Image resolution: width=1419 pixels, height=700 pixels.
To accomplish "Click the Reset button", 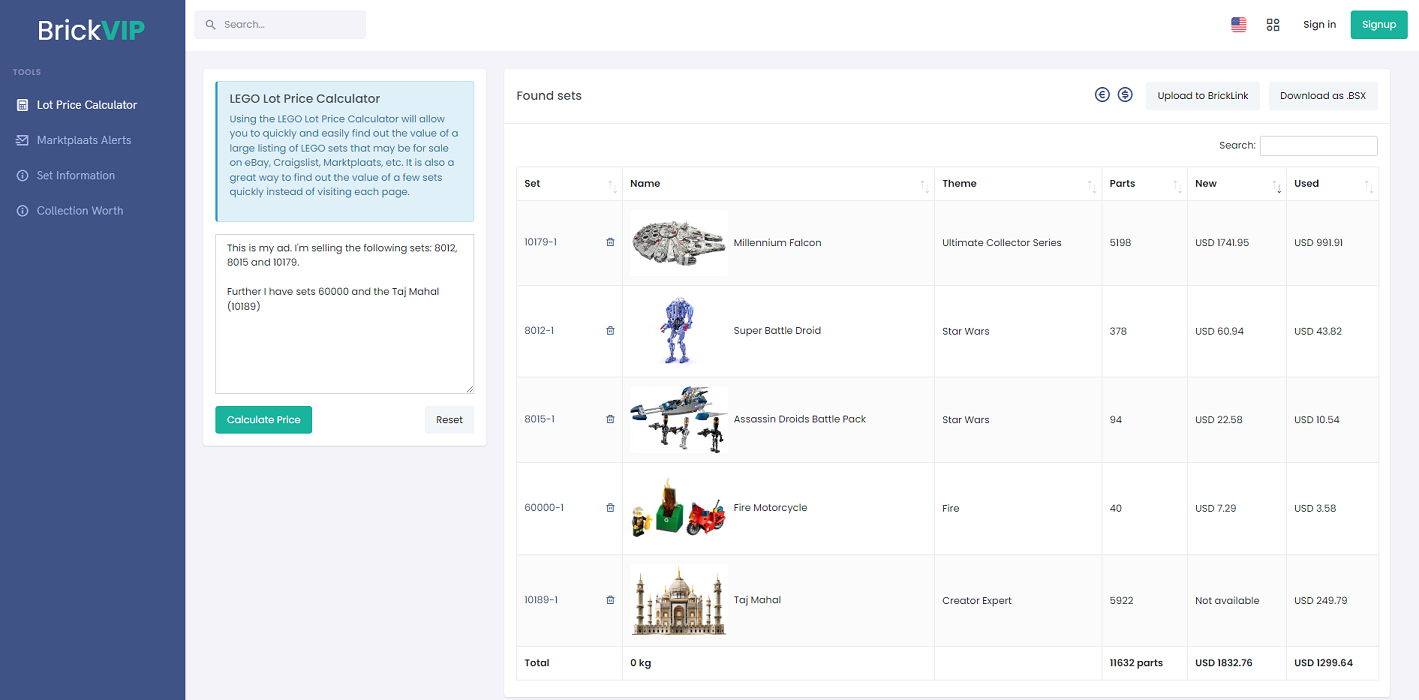I will pyautogui.click(x=449, y=420).
